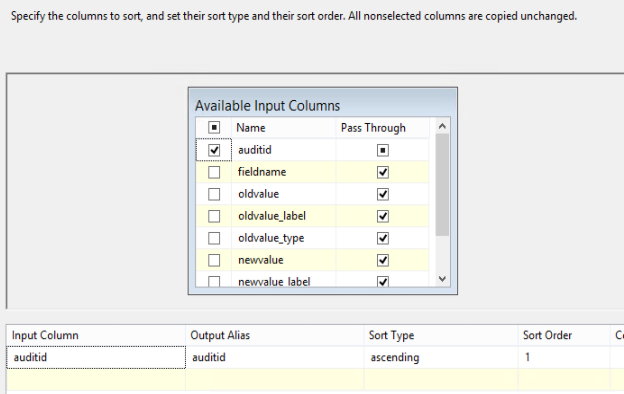Click the Output Alias grid header
This screenshot has height=394, width=624.
click(275, 335)
